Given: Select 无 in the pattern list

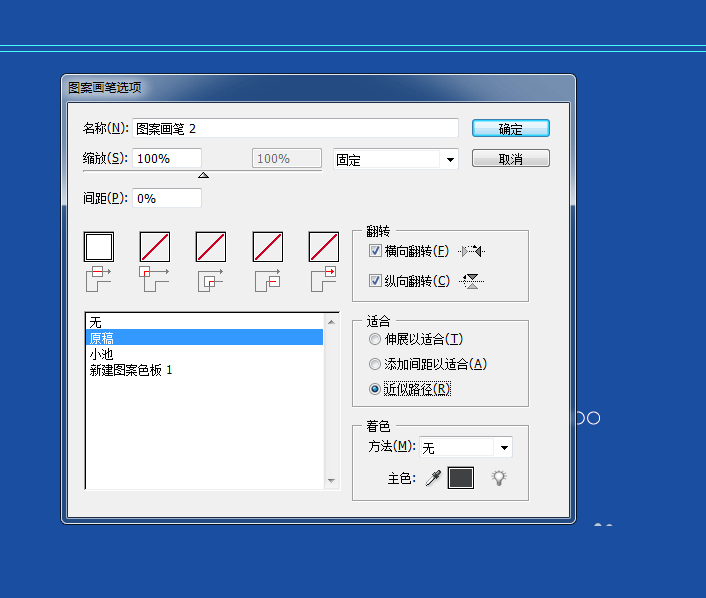Looking at the screenshot, I should 204,322.
